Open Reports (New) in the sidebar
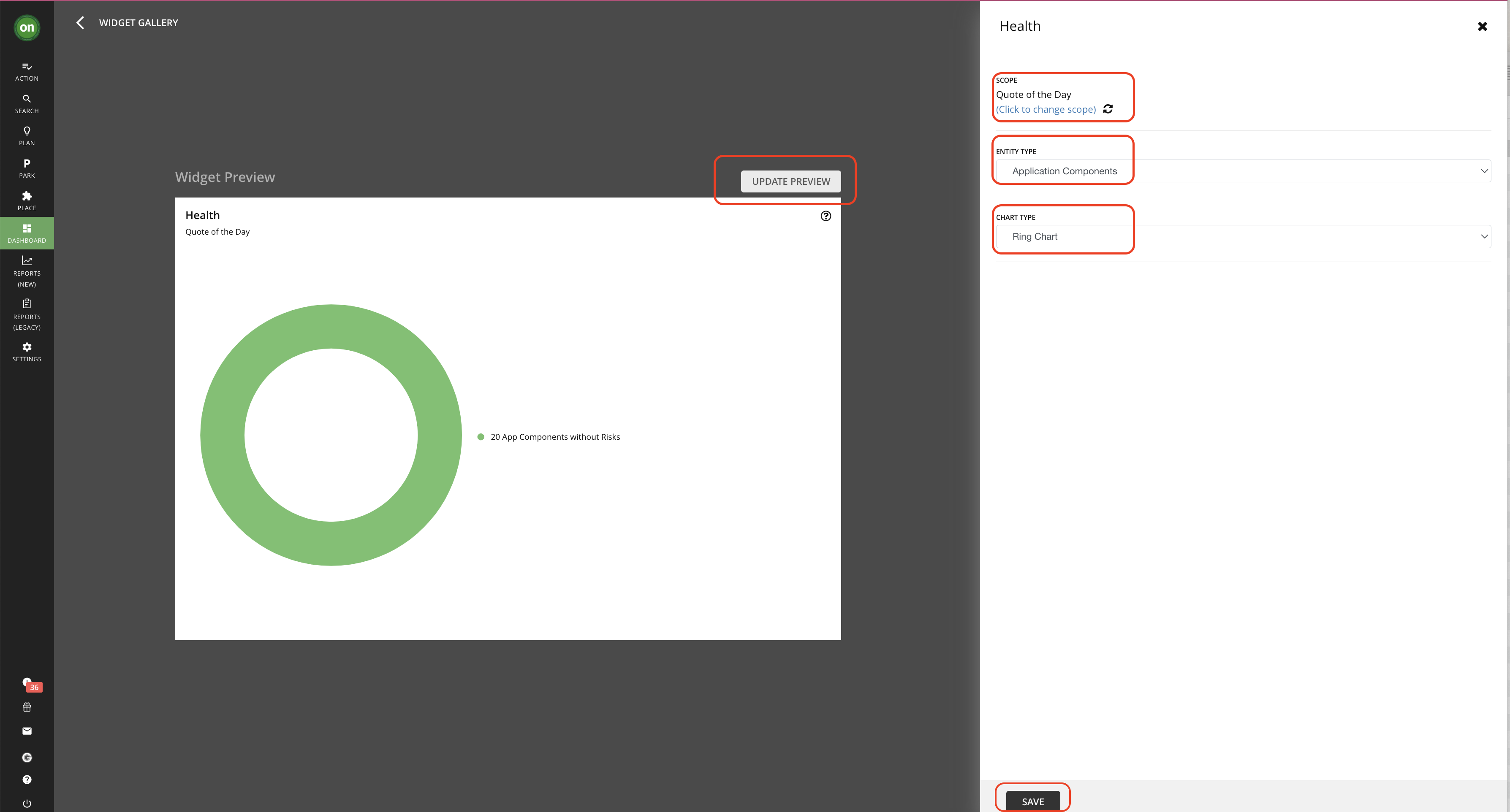 (26, 271)
